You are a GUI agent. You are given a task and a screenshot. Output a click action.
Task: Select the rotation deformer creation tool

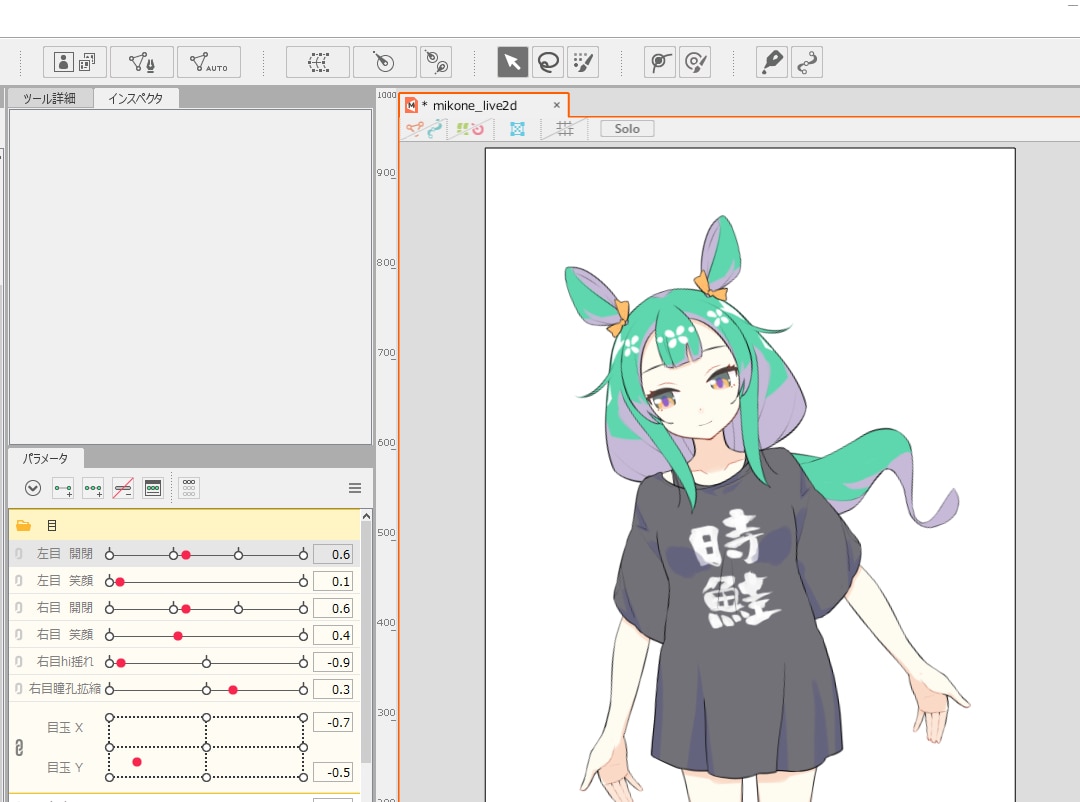384,62
